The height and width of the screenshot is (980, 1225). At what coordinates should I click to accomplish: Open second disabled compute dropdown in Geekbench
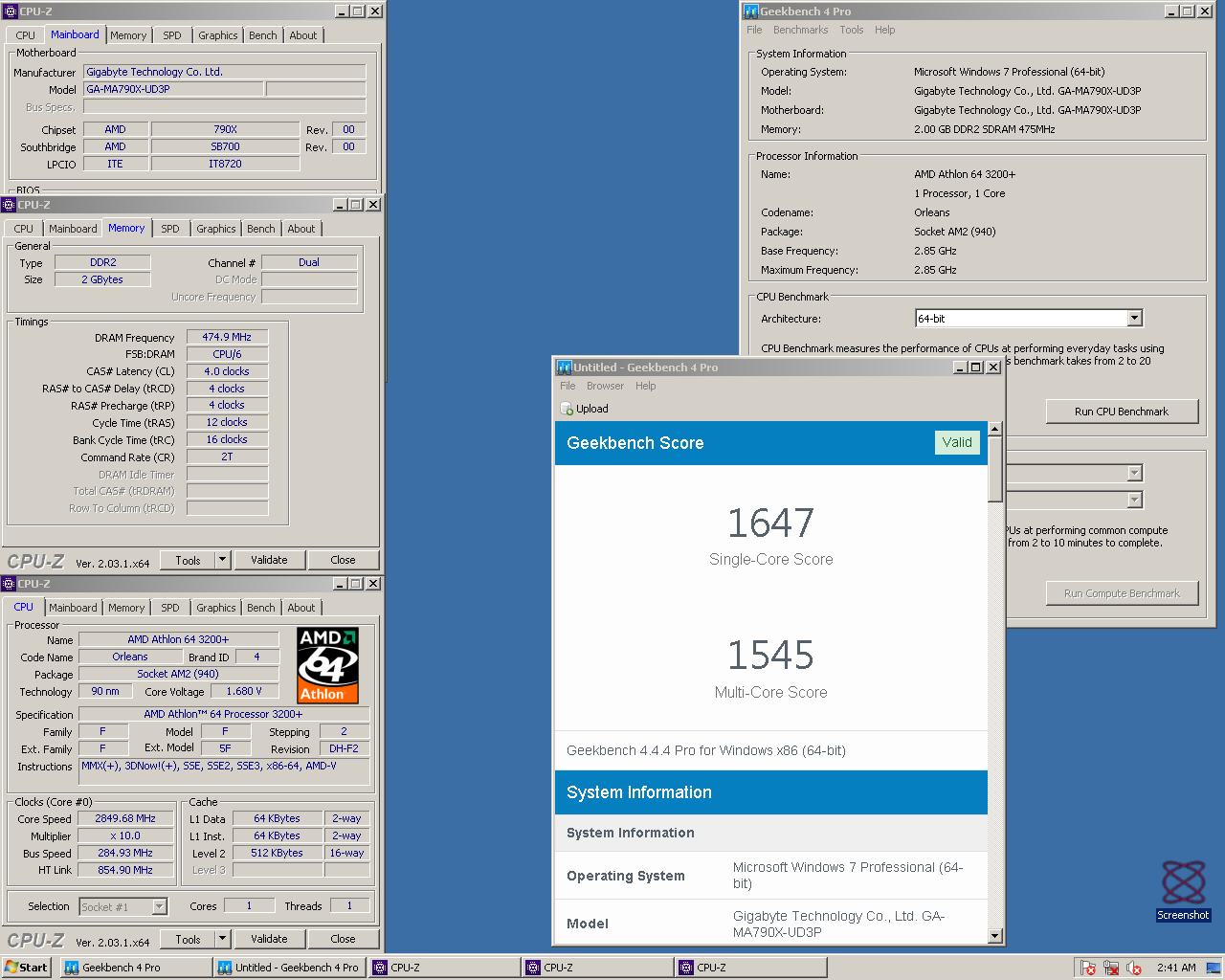(x=1134, y=500)
